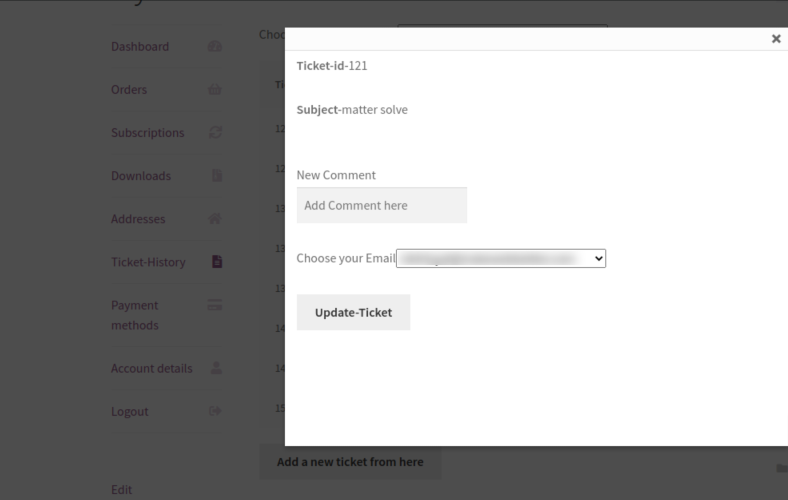This screenshot has width=788, height=500.
Task: Click the Orders basket icon
Action: [x=215, y=89]
